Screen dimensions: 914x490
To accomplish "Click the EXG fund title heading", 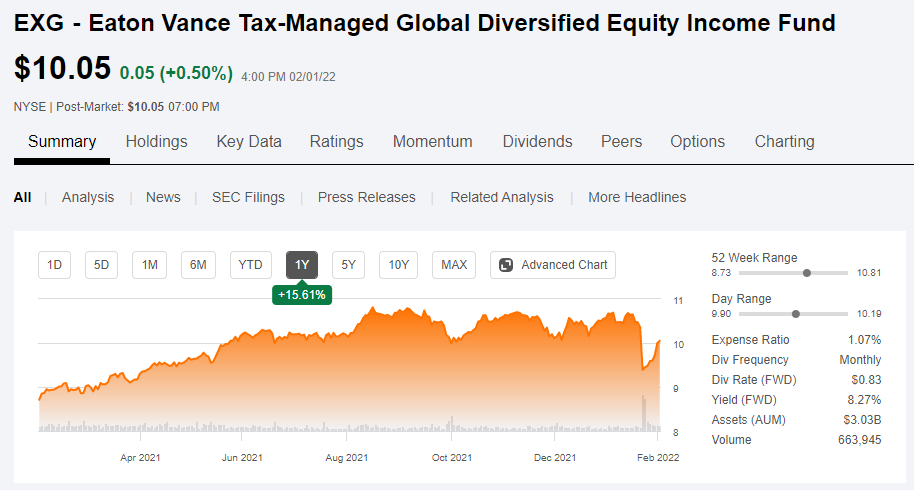I will pyautogui.click(x=425, y=23).
